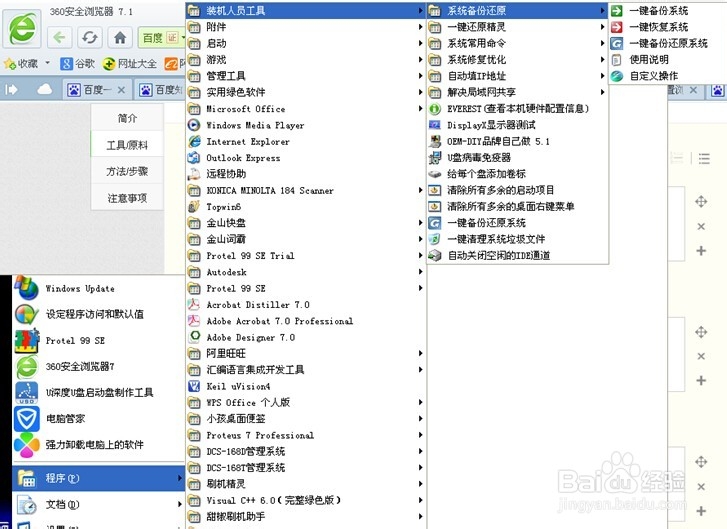727x529 pixels.
Task: Open the 刷机精灵 folder
Action: (306, 484)
